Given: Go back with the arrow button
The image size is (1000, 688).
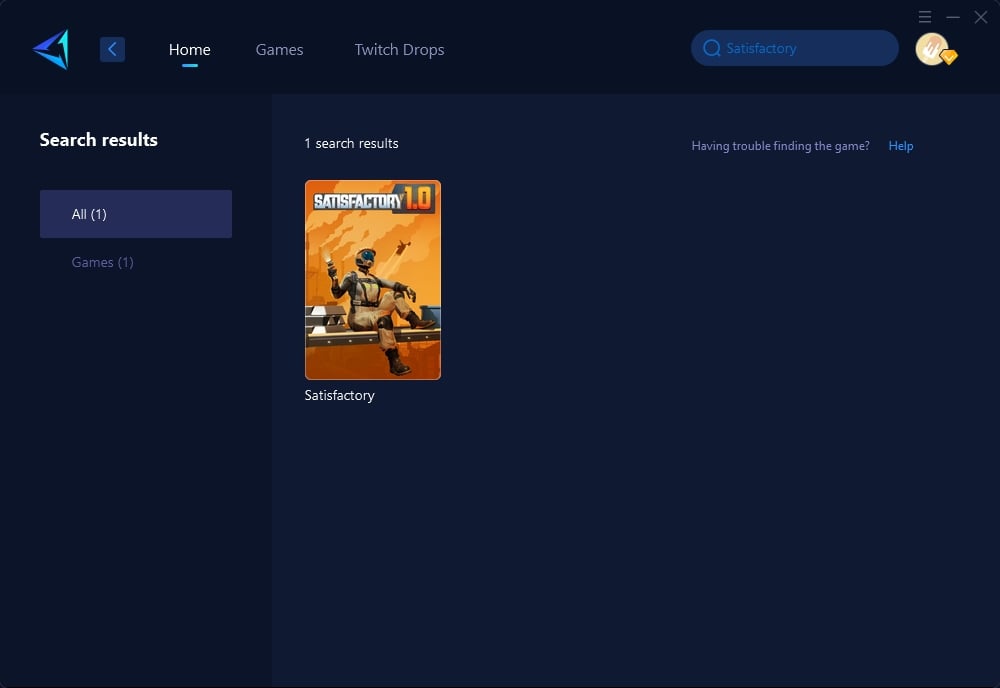Looking at the screenshot, I should 112,49.
